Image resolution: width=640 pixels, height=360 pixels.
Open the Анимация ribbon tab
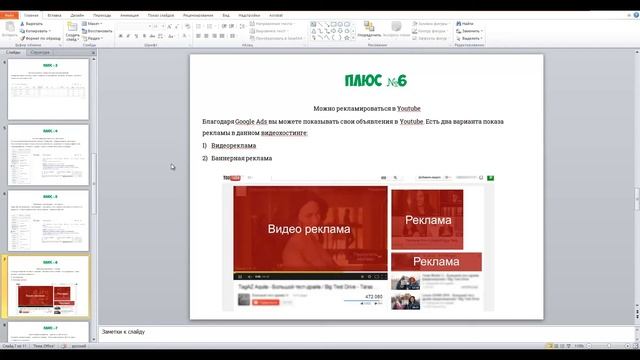129,15
